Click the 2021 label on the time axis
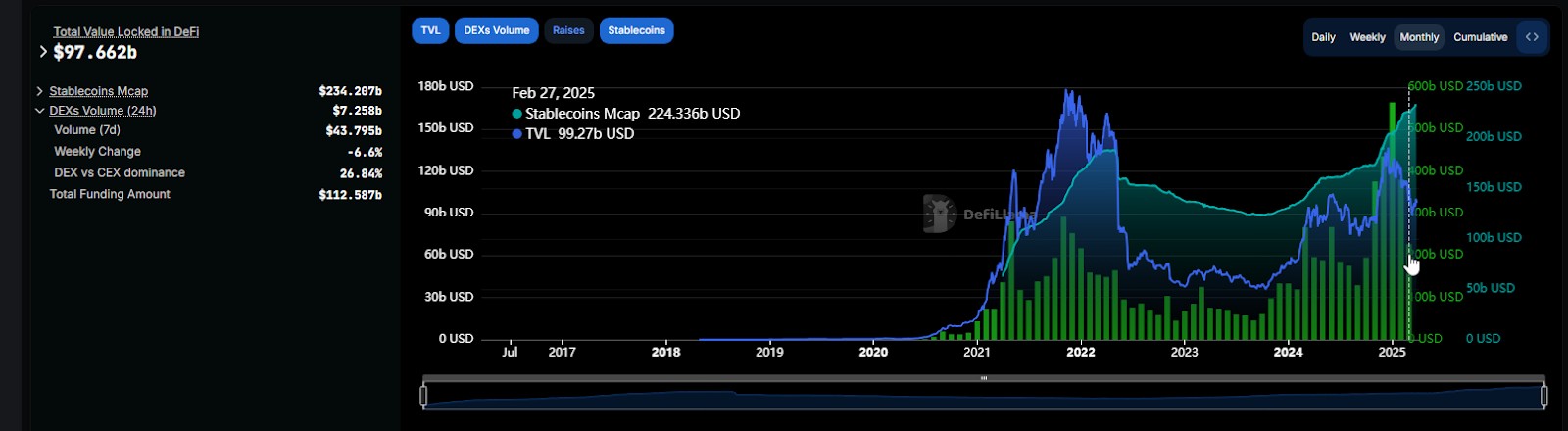 pyautogui.click(x=977, y=352)
